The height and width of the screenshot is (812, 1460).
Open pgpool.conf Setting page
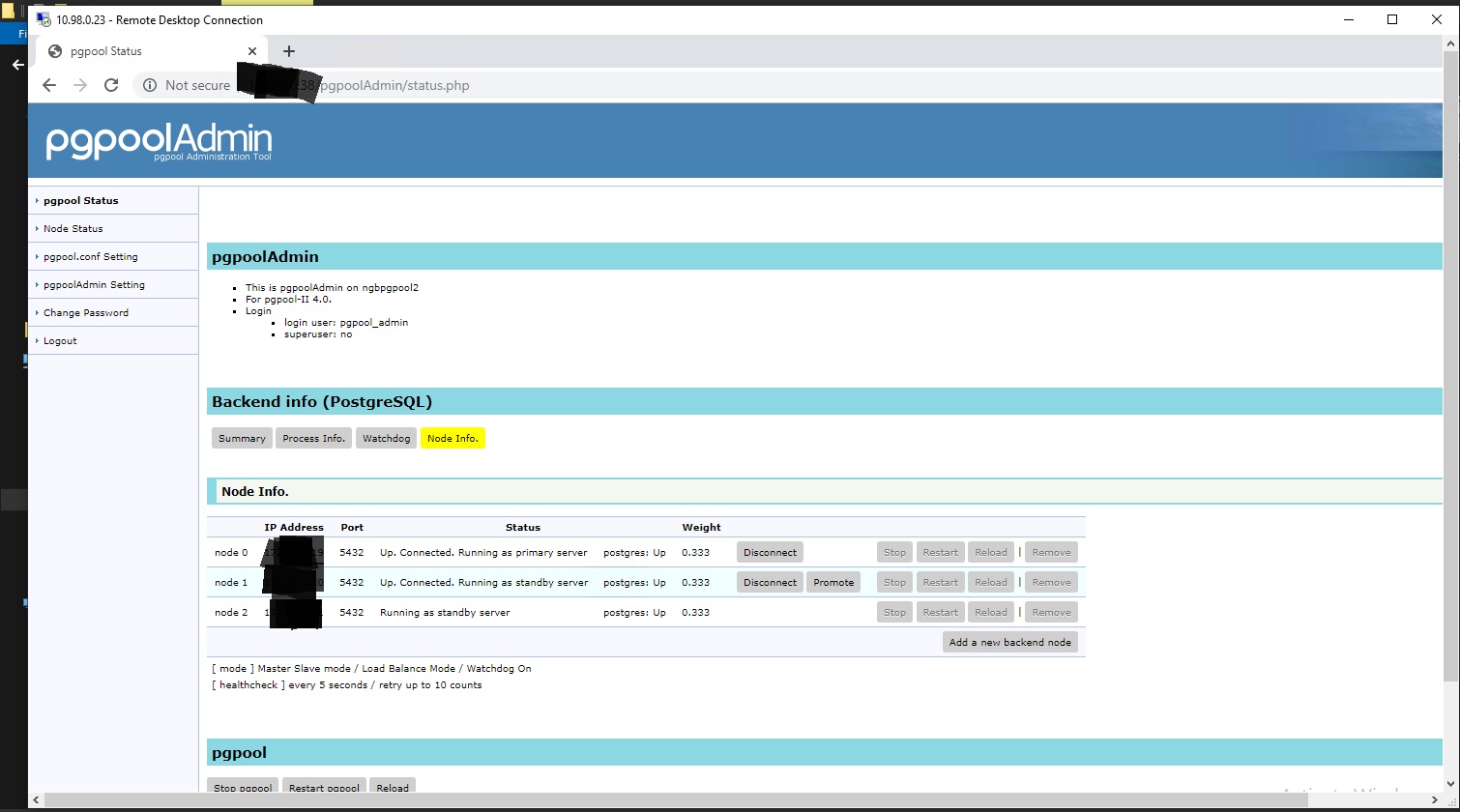90,256
